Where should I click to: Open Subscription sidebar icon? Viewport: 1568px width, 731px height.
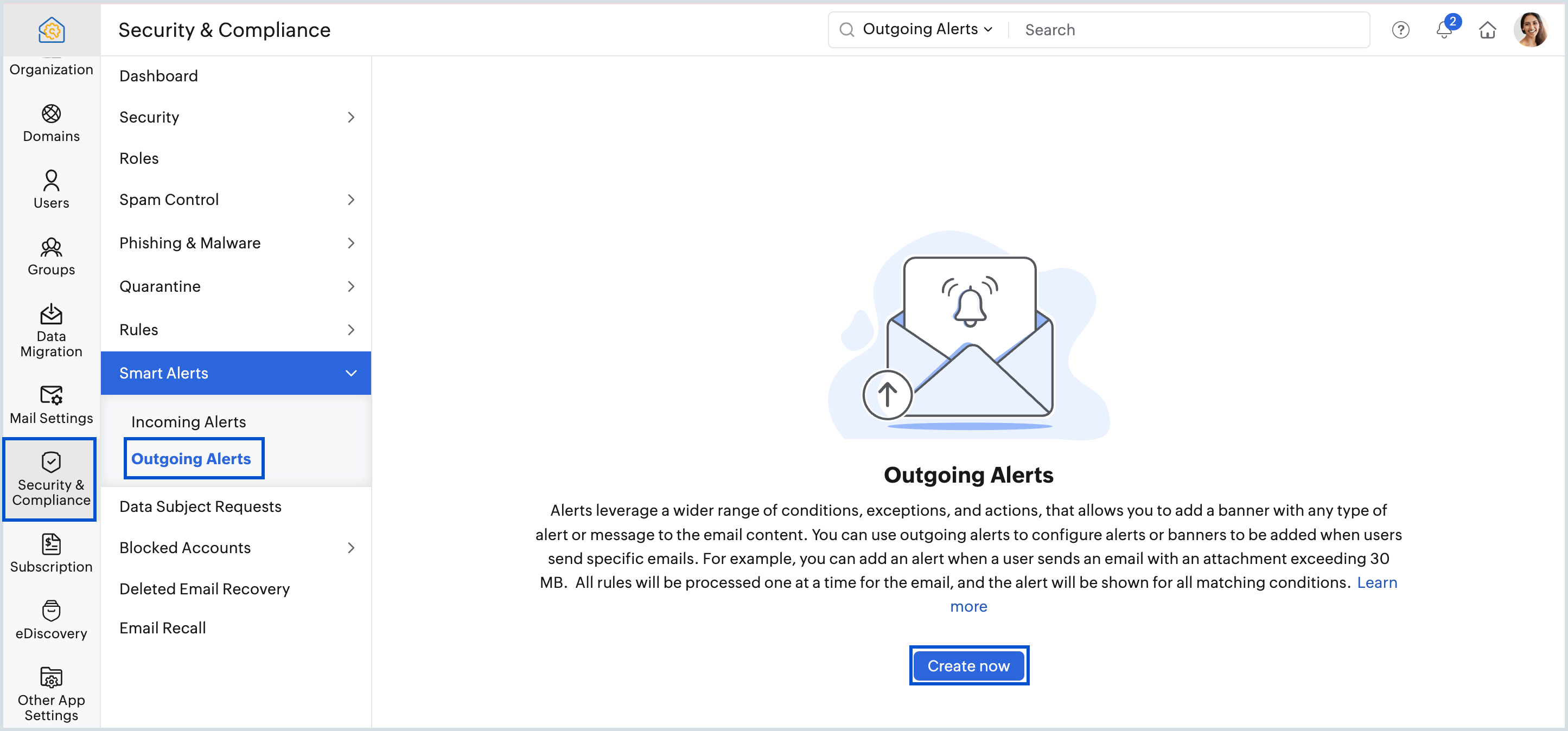tap(51, 544)
